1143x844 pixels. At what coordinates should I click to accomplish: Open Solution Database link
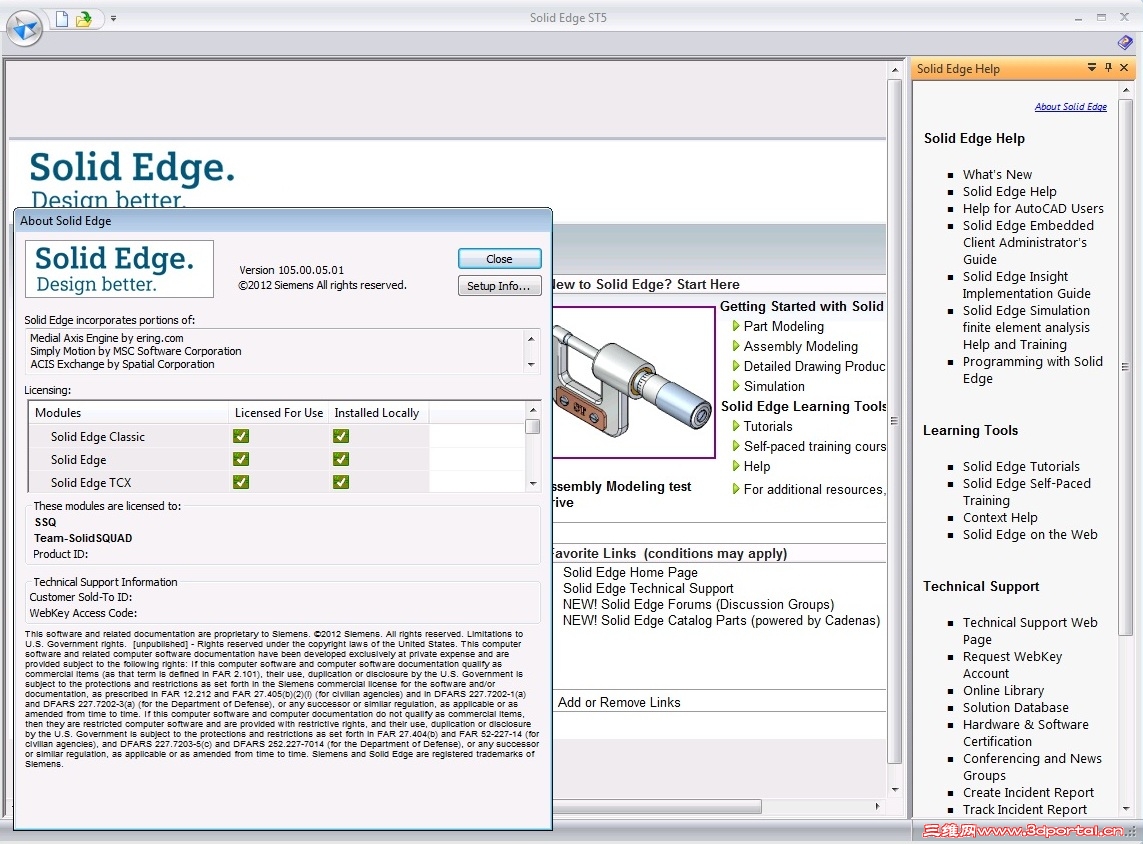(1015, 708)
